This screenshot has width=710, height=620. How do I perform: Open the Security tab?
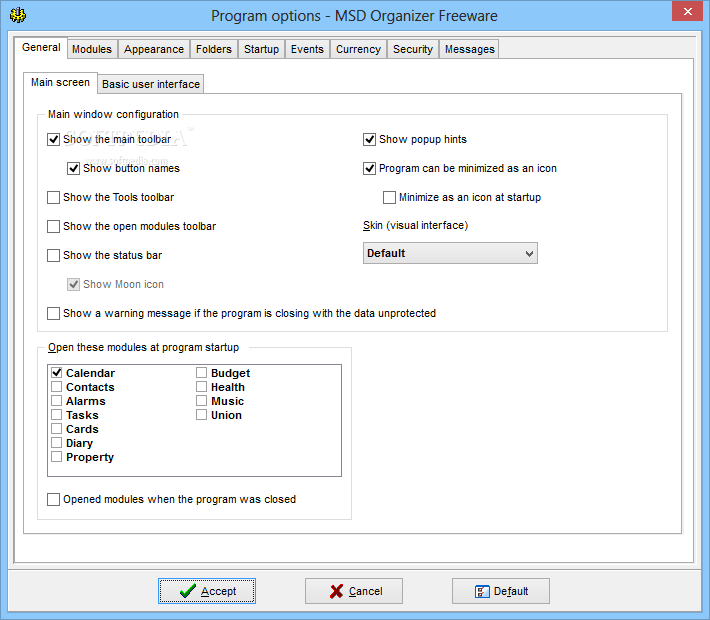413,49
